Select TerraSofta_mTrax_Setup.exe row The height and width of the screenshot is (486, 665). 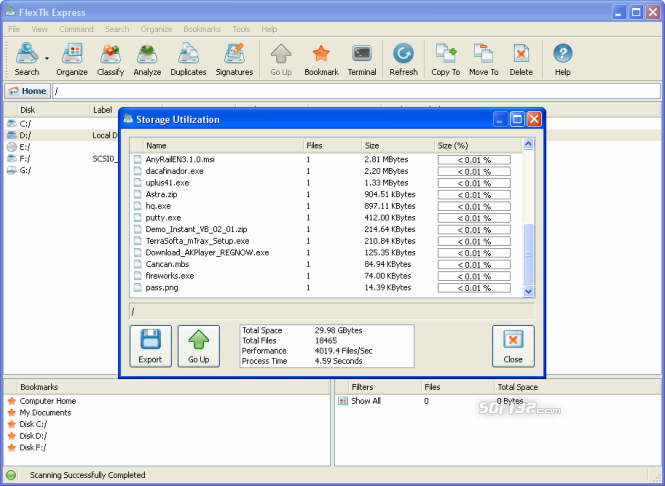(326, 241)
